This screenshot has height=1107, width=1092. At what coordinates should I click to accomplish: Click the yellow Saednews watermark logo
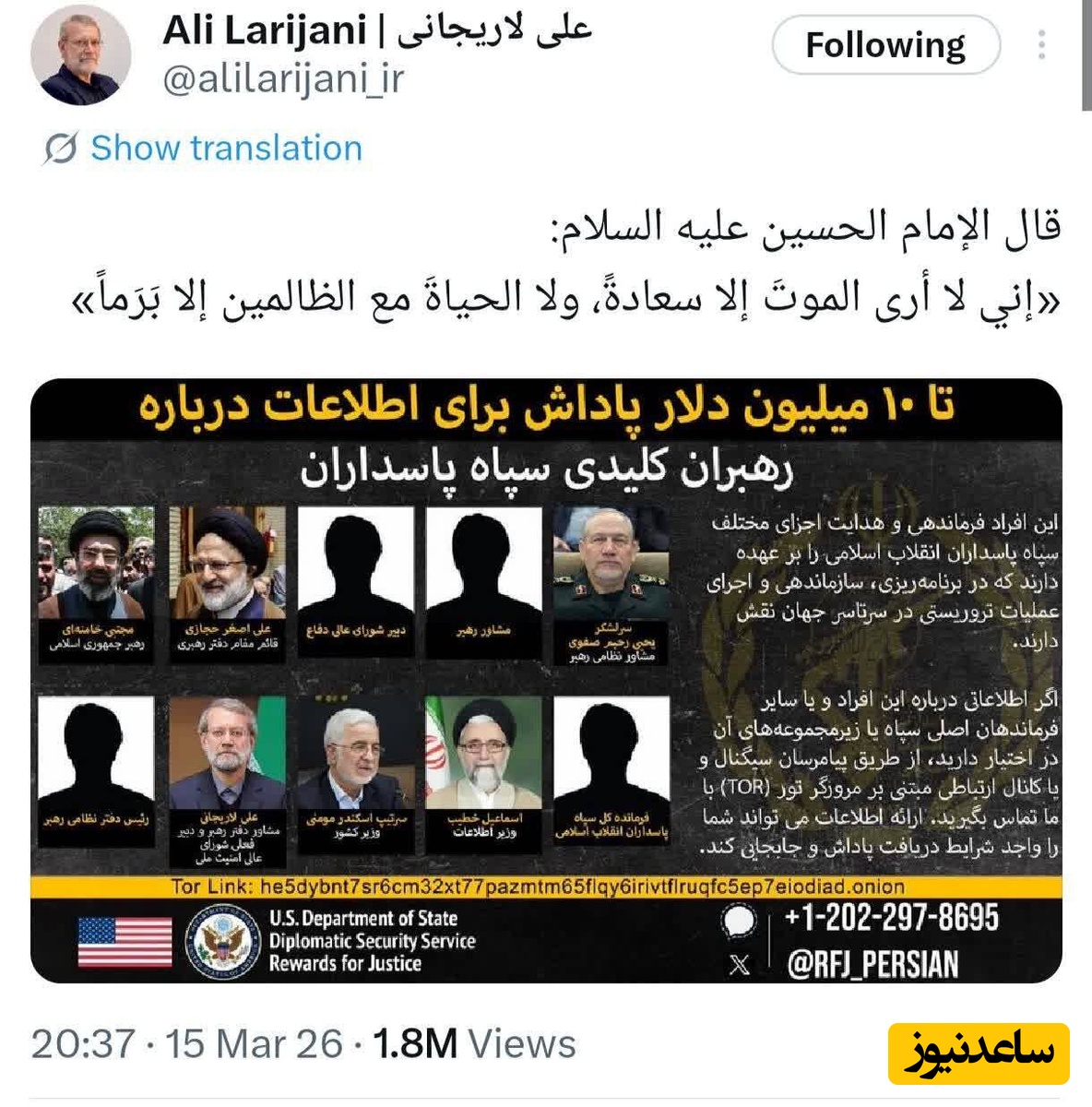tap(979, 1053)
